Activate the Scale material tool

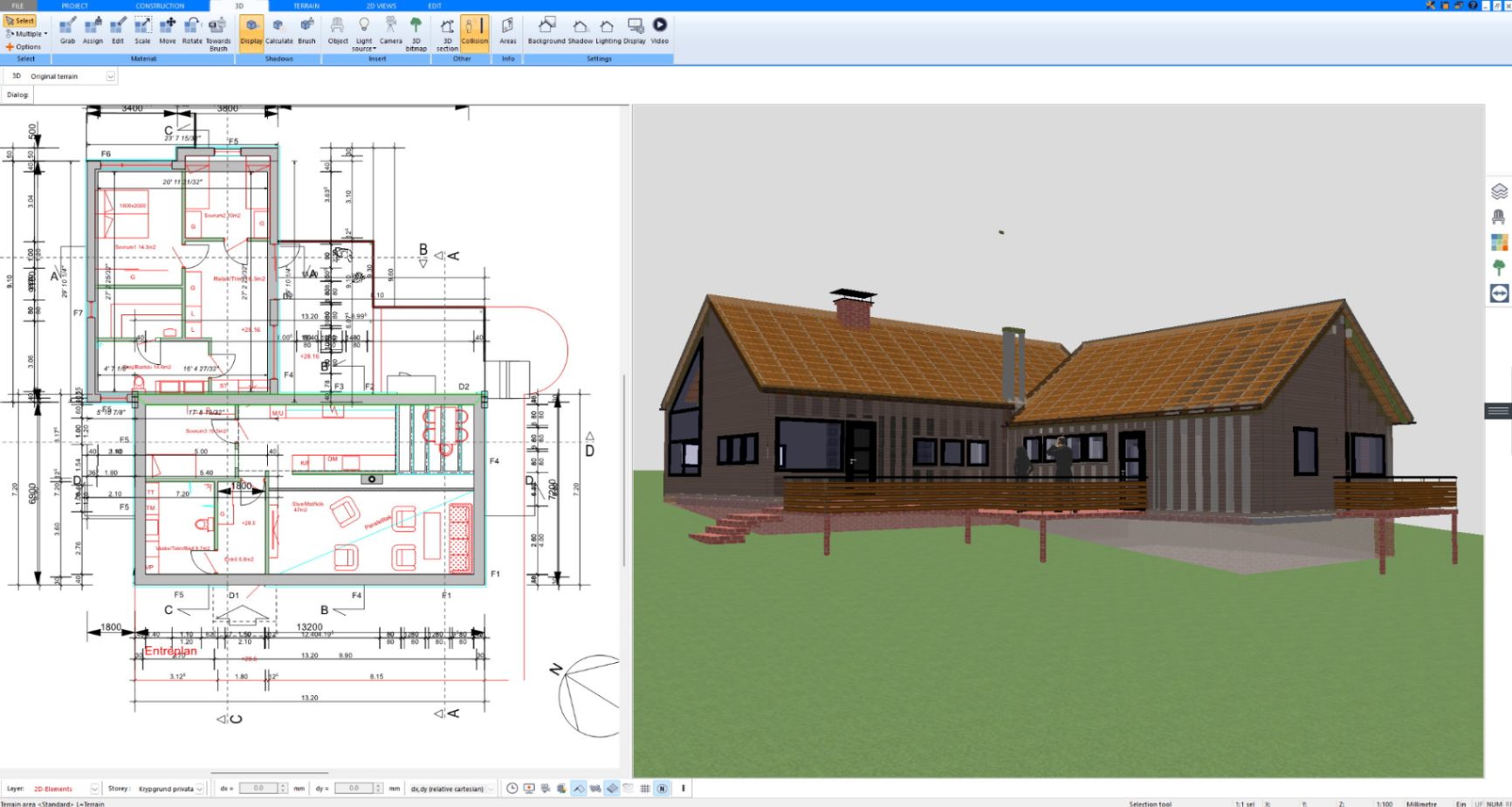coord(142,31)
